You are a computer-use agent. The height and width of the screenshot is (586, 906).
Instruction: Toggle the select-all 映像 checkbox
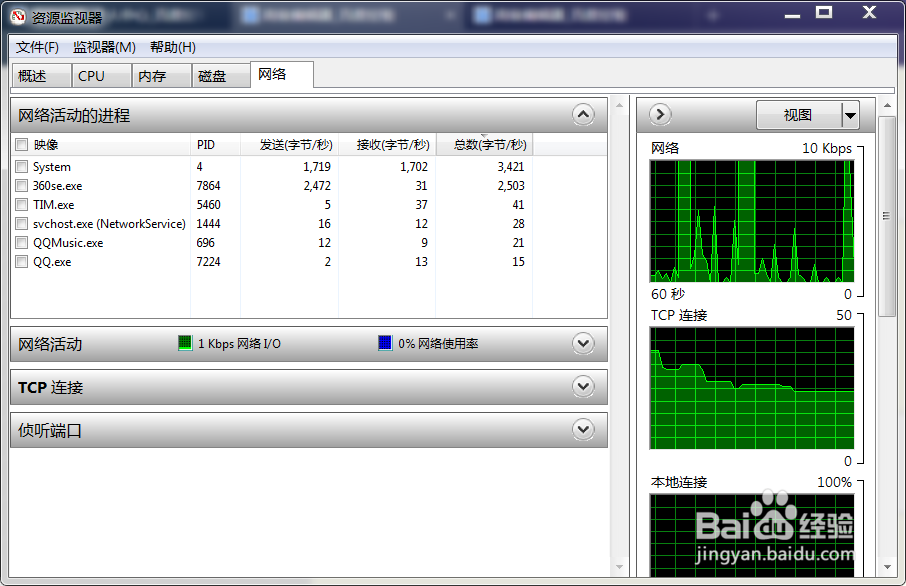pyautogui.click(x=21, y=144)
